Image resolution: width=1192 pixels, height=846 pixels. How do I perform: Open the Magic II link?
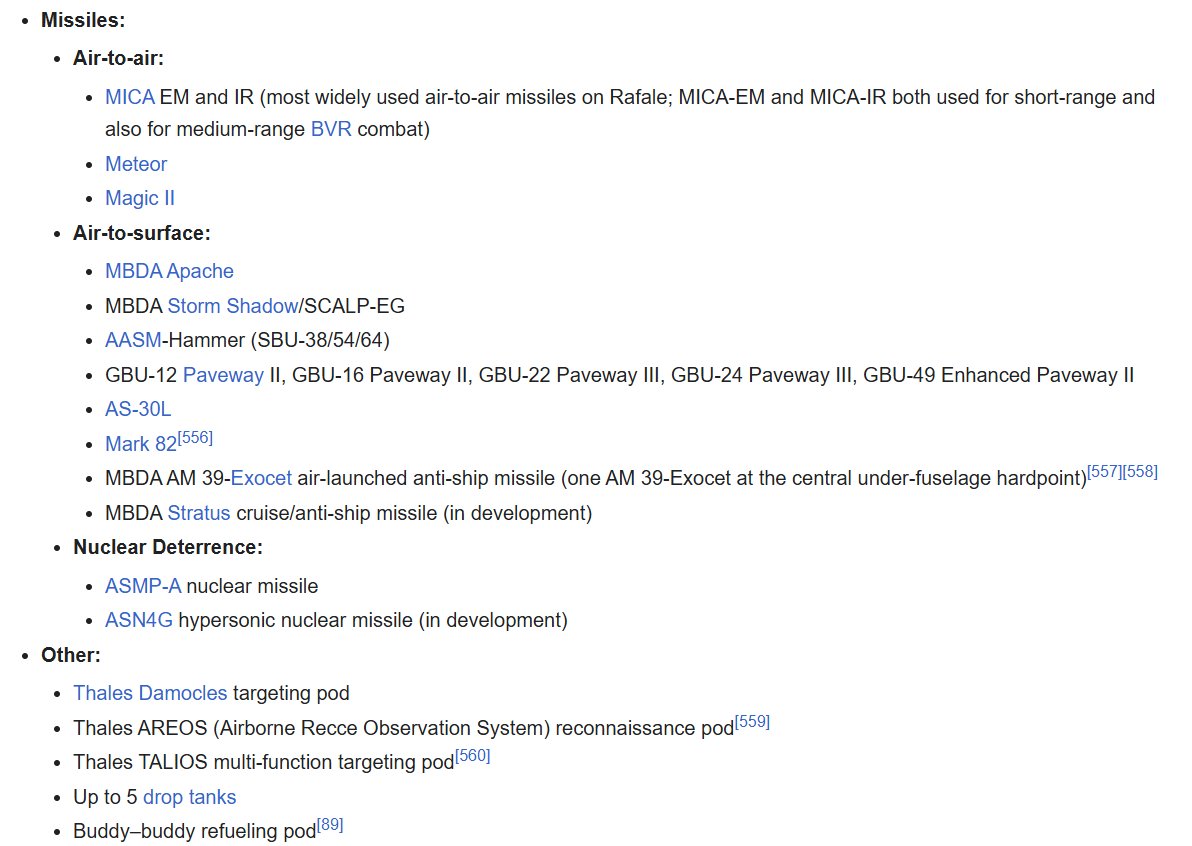(x=140, y=198)
